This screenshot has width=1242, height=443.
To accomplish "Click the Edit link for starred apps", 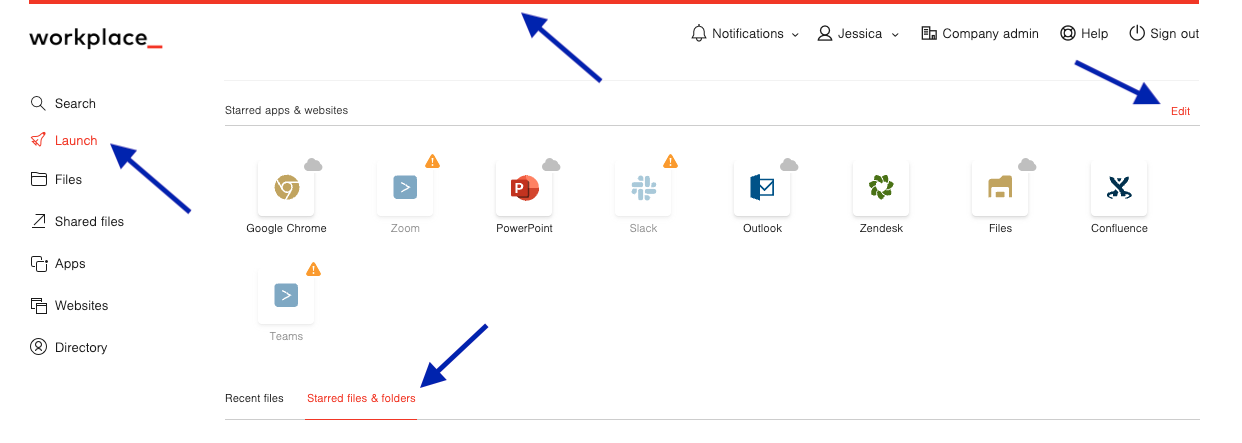I will [1180, 111].
